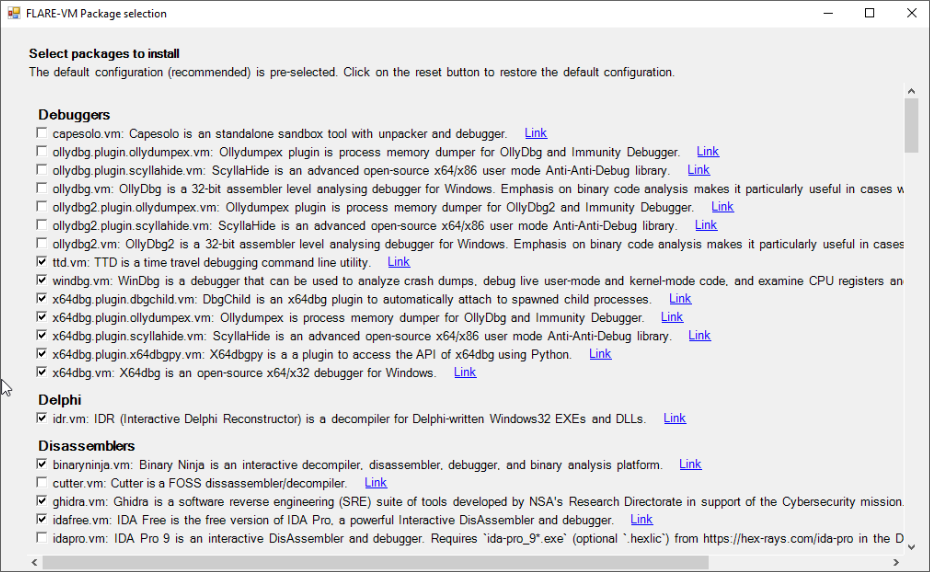Disable the ghidra.vm package checkbox
Viewport: 930px width, 572px height.
pyautogui.click(x=42, y=501)
